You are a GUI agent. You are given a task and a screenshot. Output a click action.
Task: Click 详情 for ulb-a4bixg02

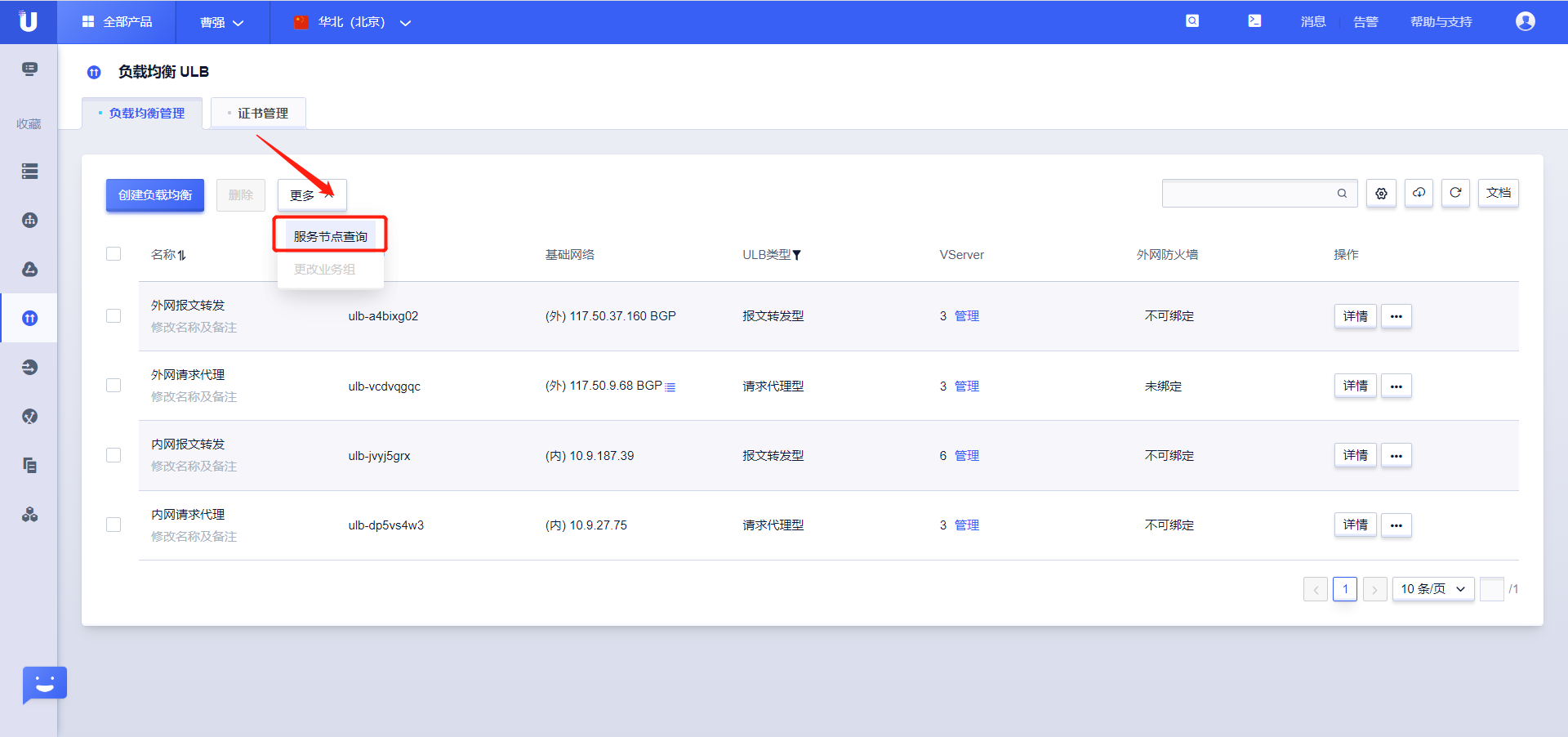1356,316
